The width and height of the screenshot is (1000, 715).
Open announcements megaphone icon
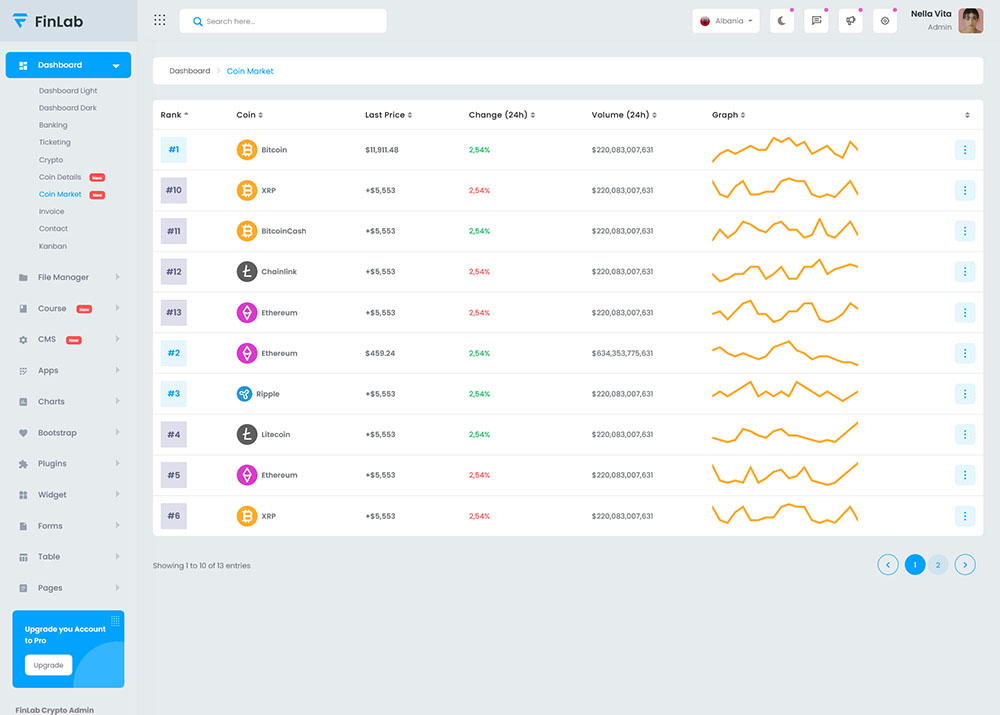(x=850, y=21)
